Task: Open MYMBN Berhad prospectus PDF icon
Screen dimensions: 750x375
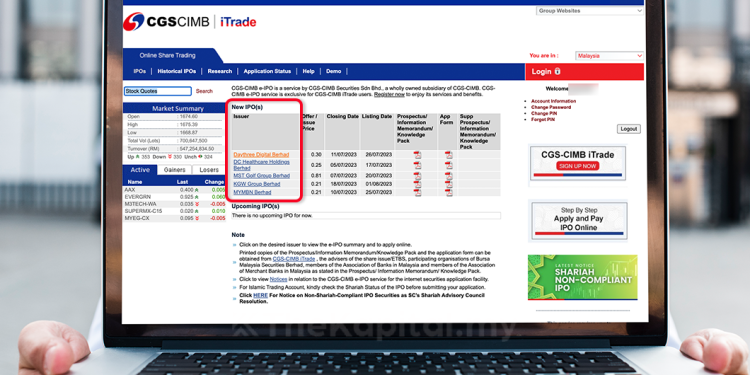Action: [x=418, y=192]
